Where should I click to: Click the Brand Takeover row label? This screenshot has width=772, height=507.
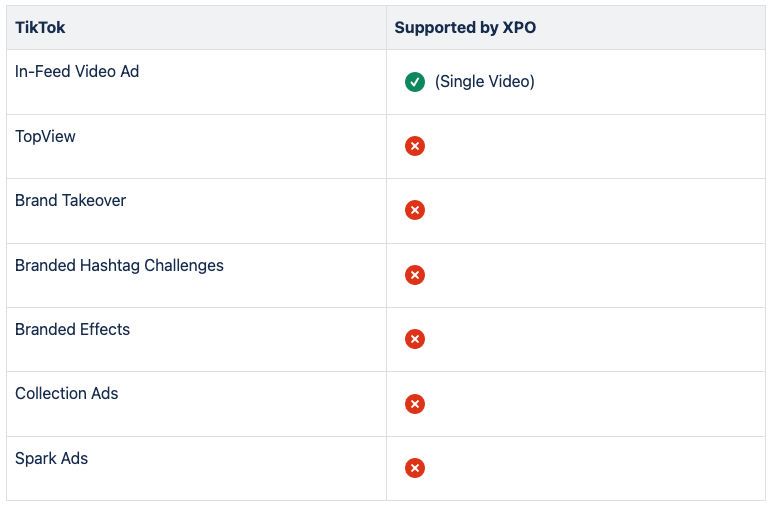click(70, 200)
